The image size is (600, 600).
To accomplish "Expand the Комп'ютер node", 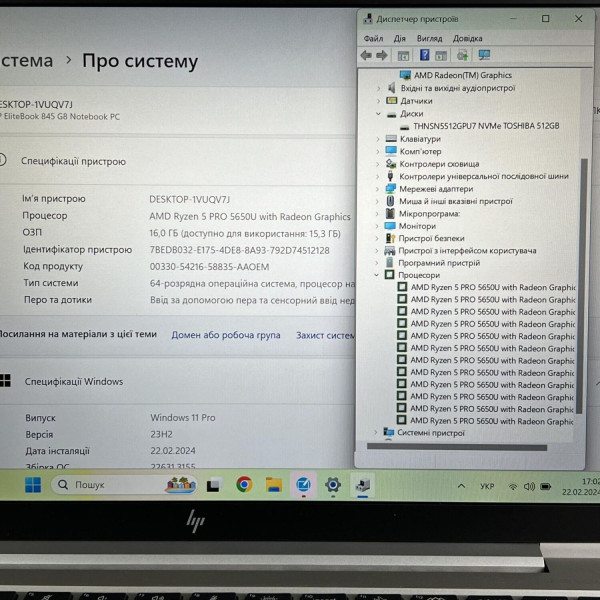I will click(378, 152).
